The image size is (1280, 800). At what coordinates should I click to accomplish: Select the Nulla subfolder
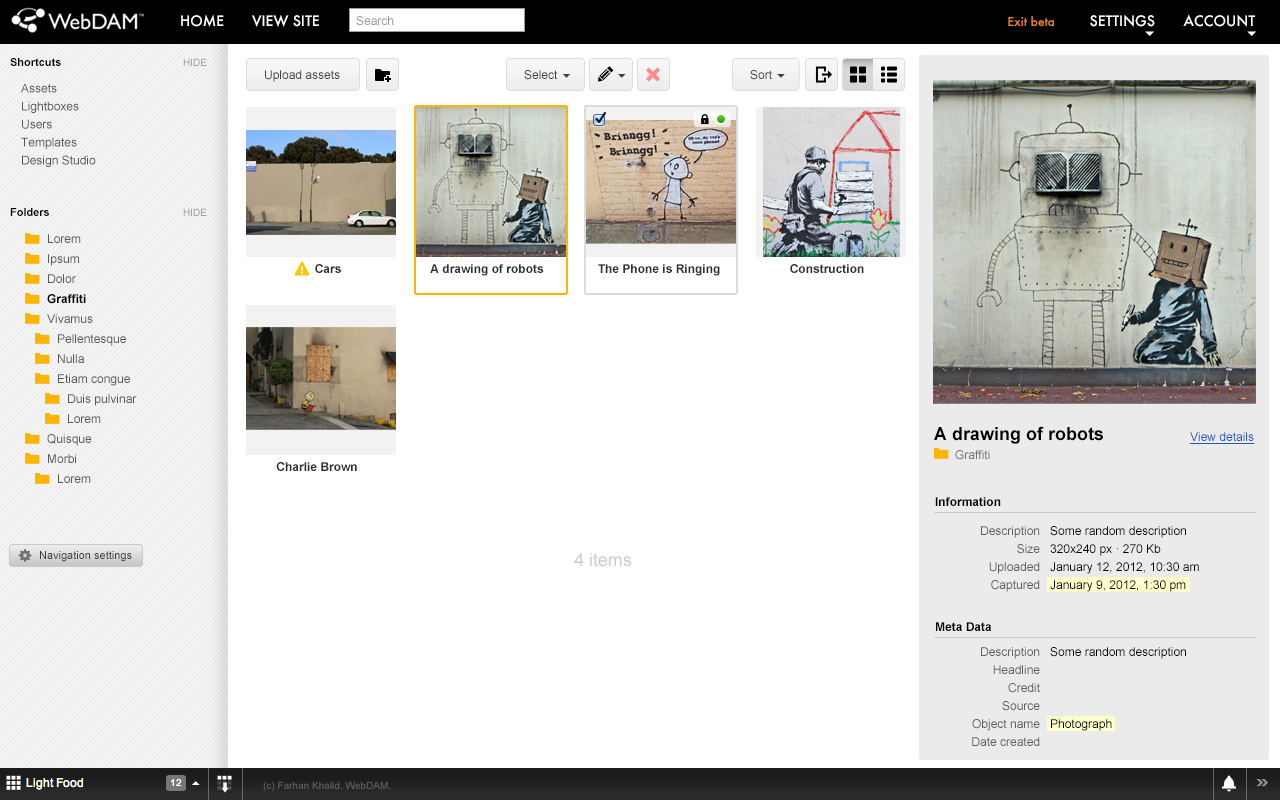coord(70,359)
